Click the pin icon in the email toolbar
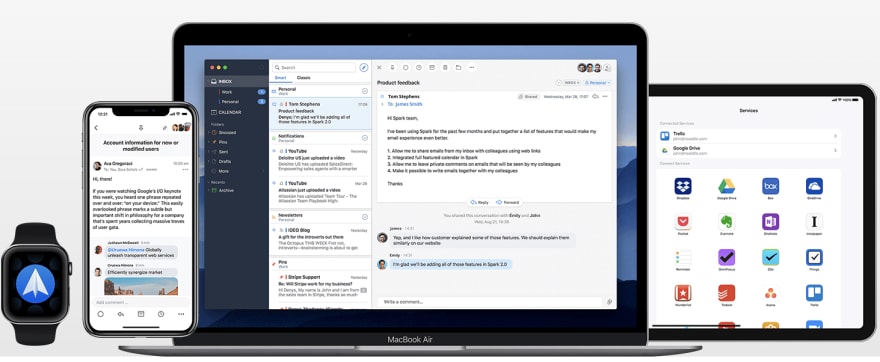The image size is (880, 362). coord(392,67)
